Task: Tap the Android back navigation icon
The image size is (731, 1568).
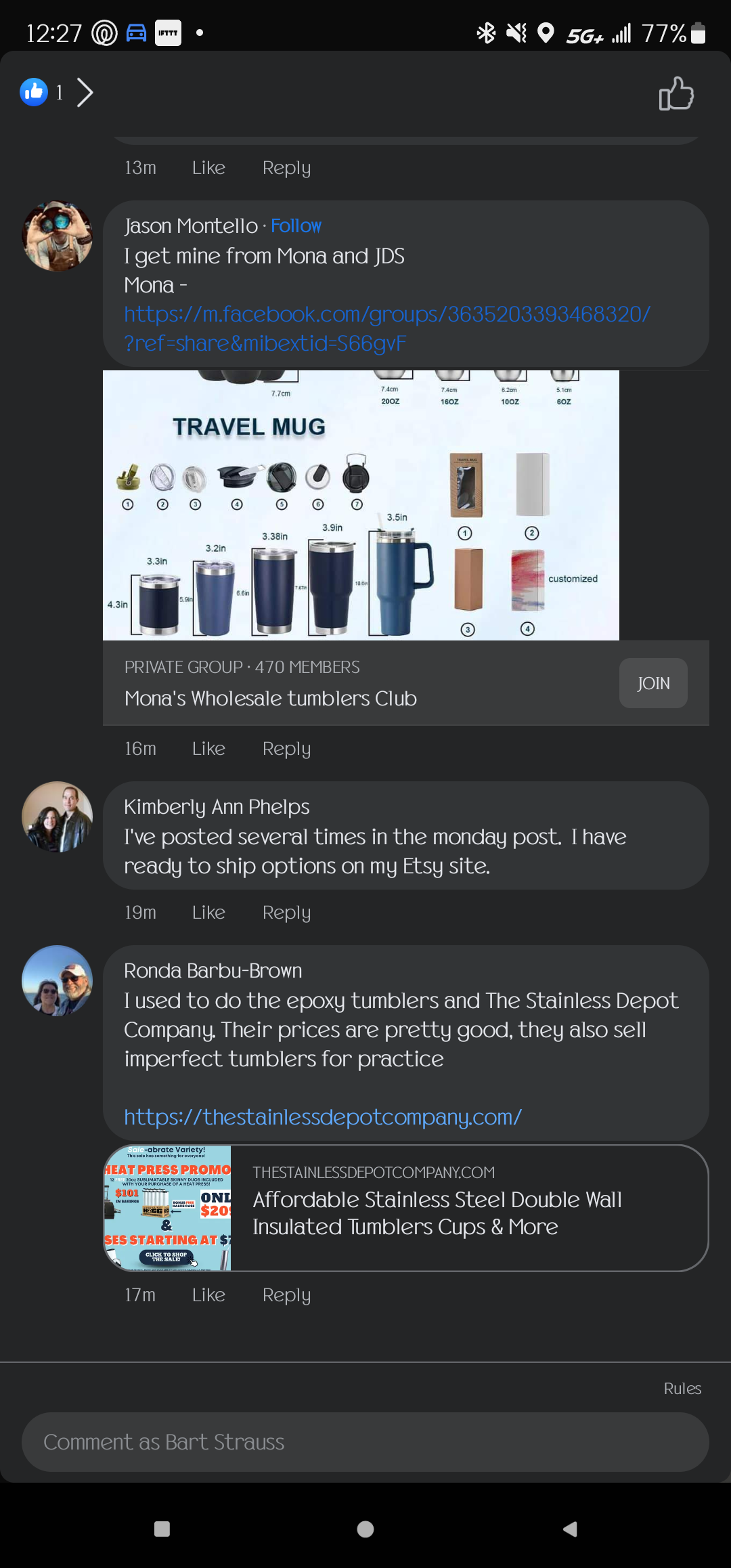Action: coord(570,1529)
